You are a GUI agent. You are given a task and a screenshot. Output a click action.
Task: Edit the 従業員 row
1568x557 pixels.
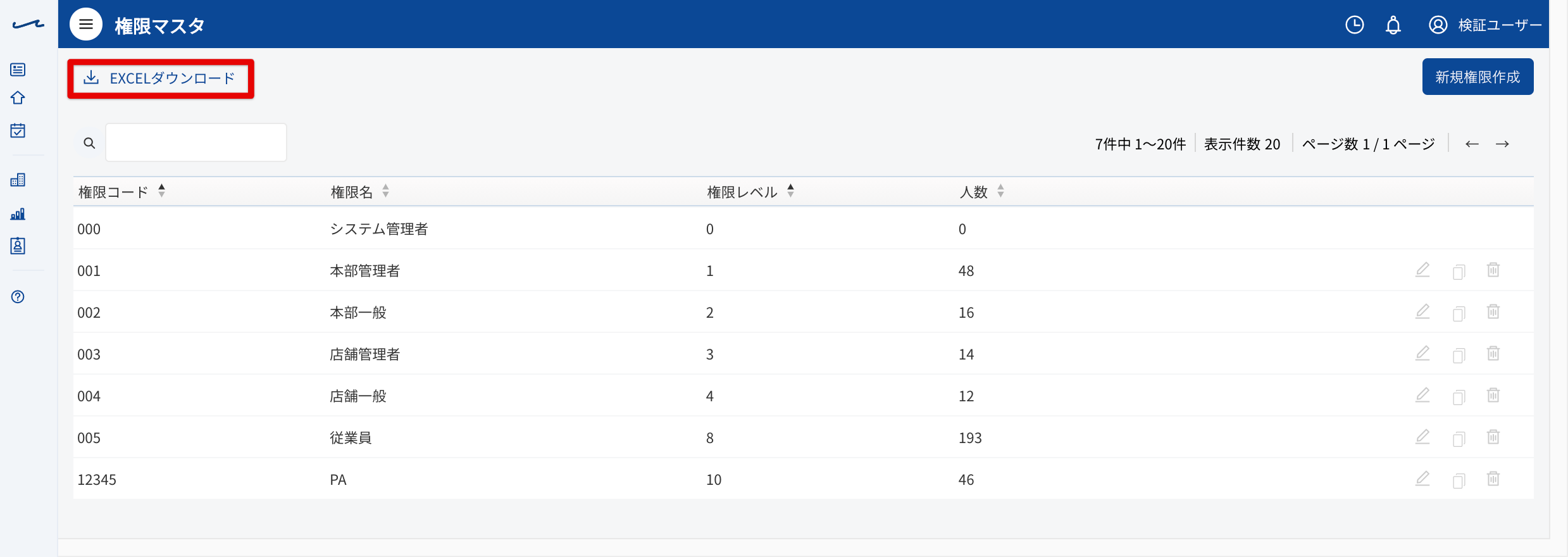(1422, 437)
